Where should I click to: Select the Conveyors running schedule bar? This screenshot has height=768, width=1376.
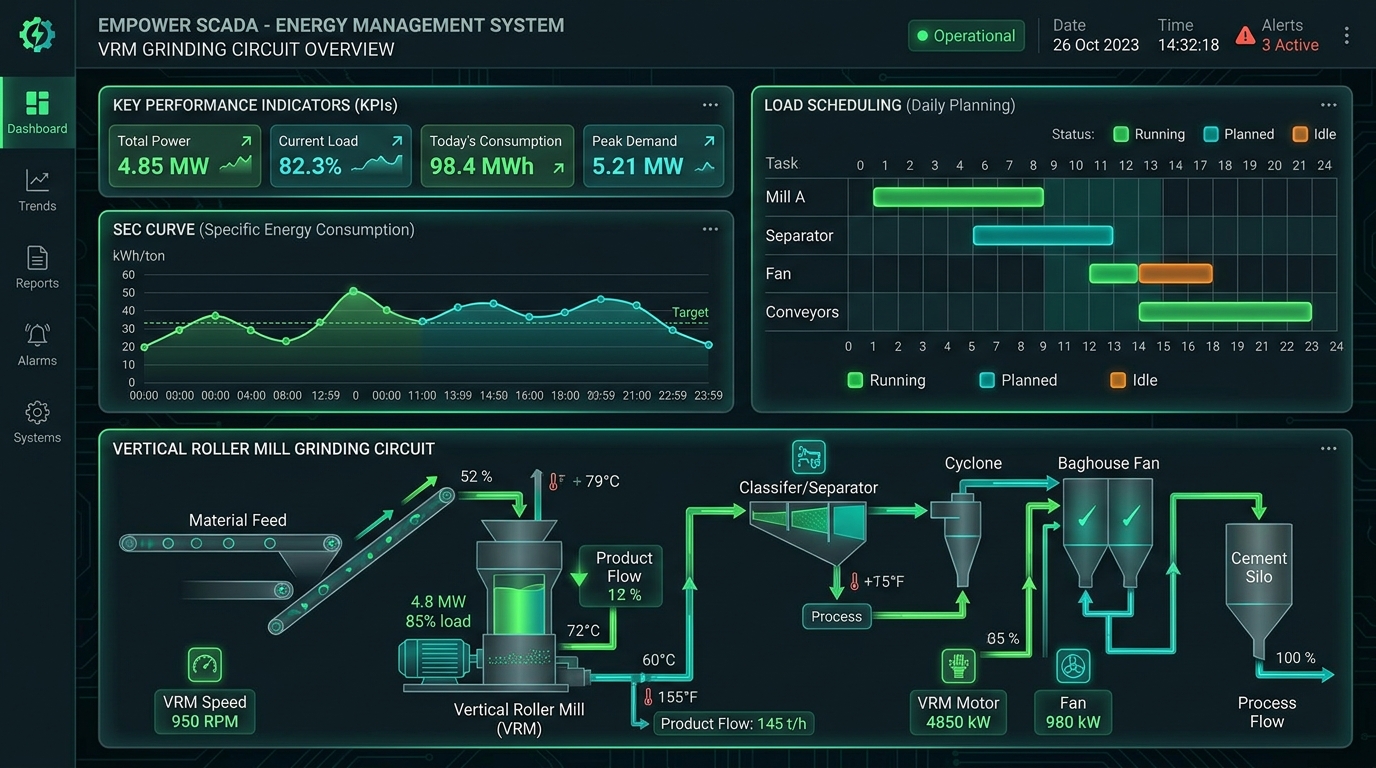click(x=1225, y=312)
